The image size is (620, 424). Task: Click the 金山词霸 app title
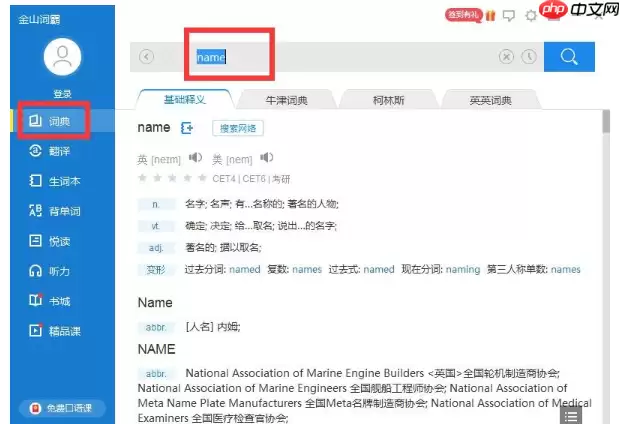[39, 19]
